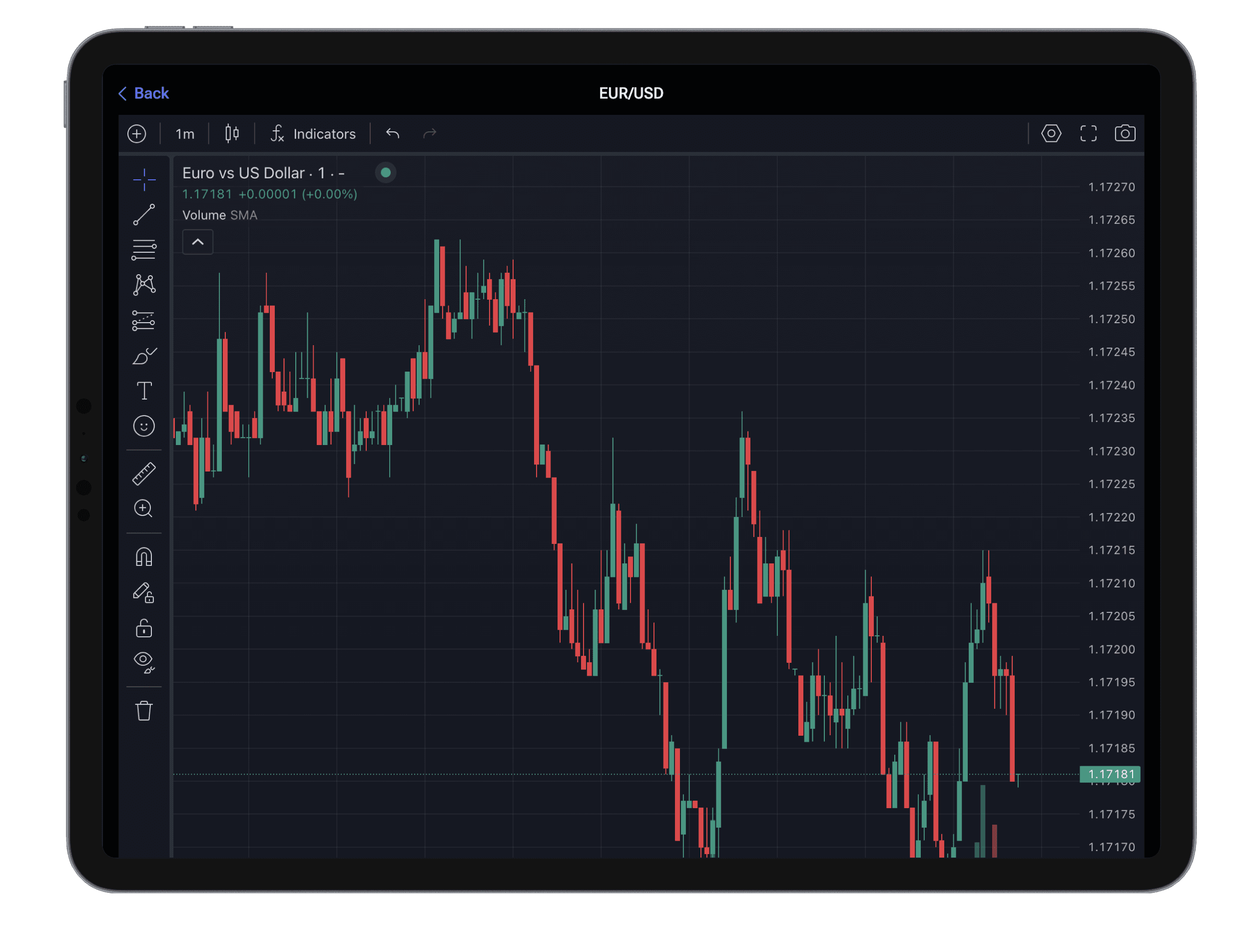The image size is (1249, 952).
Task: Click the zoom in magnifier tool
Action: click(x=144, y=509)
